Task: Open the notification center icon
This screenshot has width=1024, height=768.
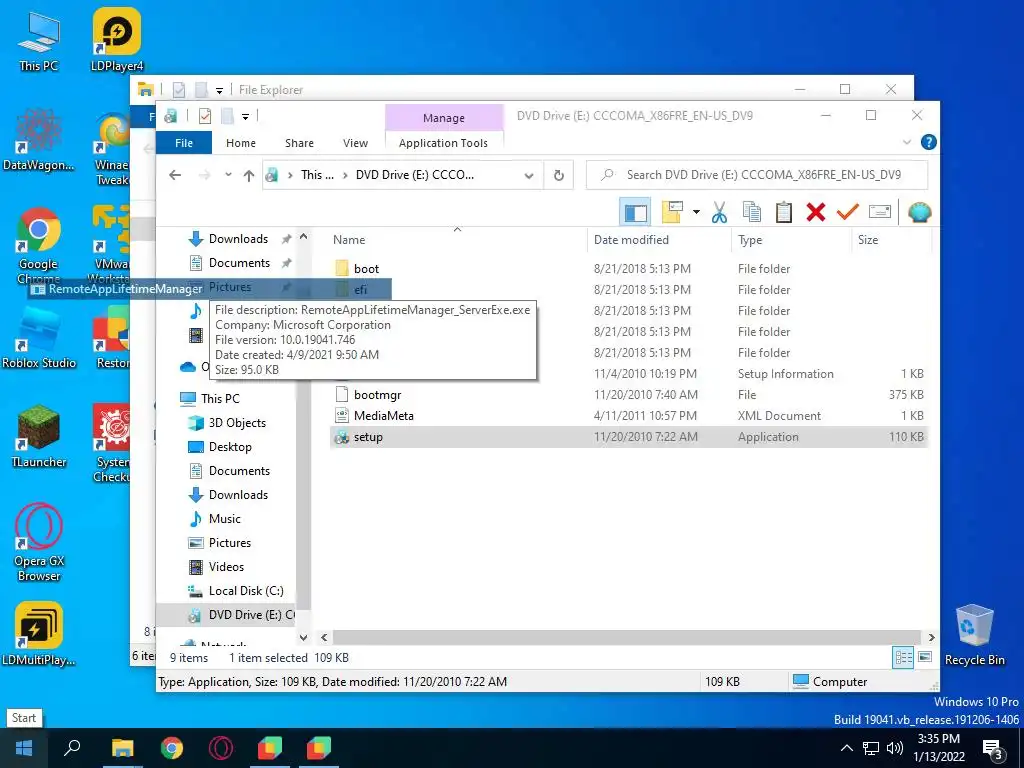Action: point(993,748)
